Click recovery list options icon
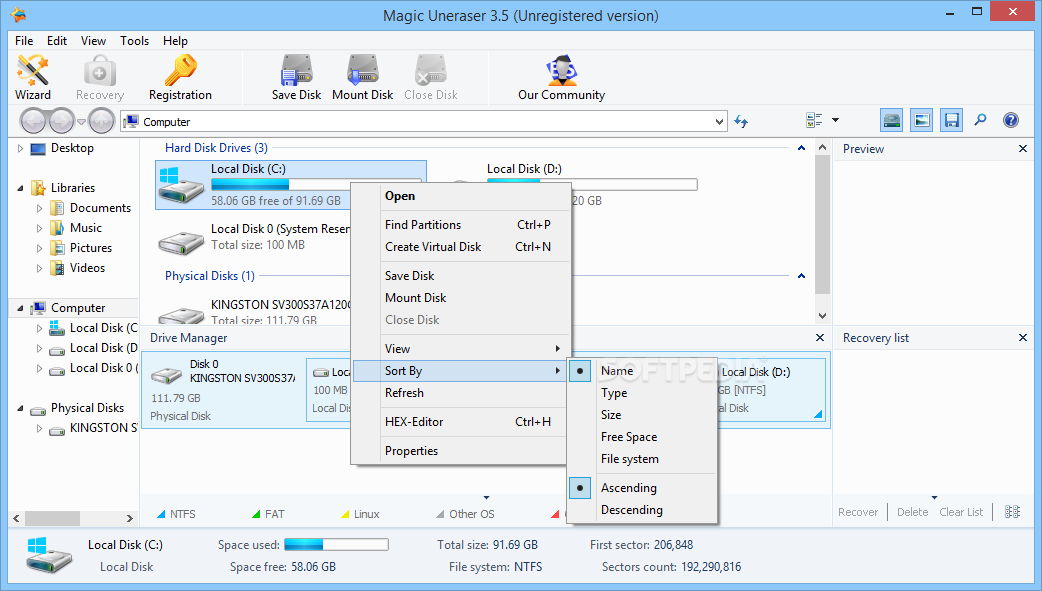This screenshot has height=591, width=1042. (x=1012, y=512)
